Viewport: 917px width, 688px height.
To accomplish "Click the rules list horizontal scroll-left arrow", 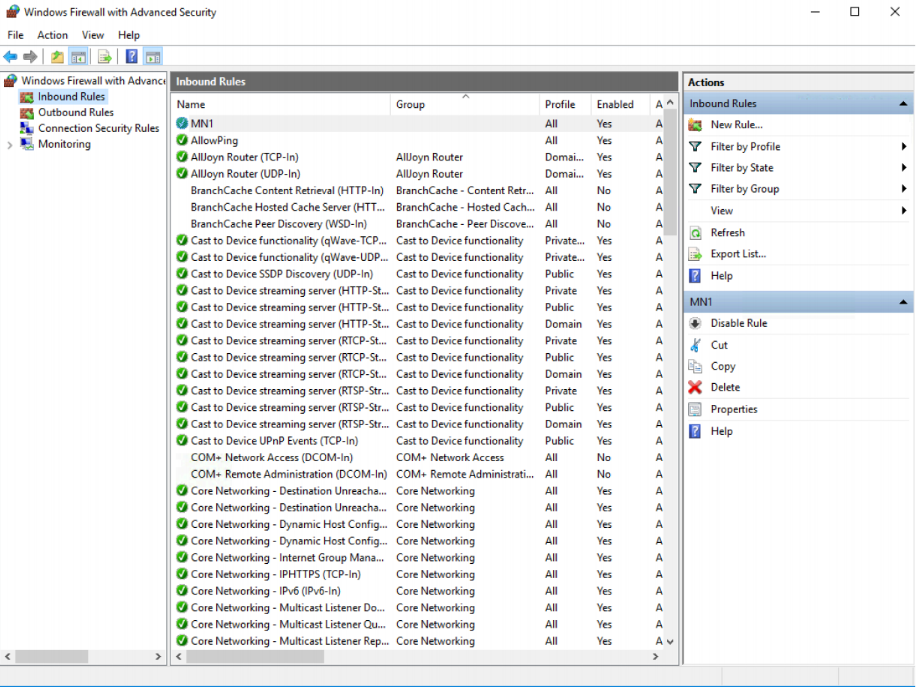I will coord(180,657).
